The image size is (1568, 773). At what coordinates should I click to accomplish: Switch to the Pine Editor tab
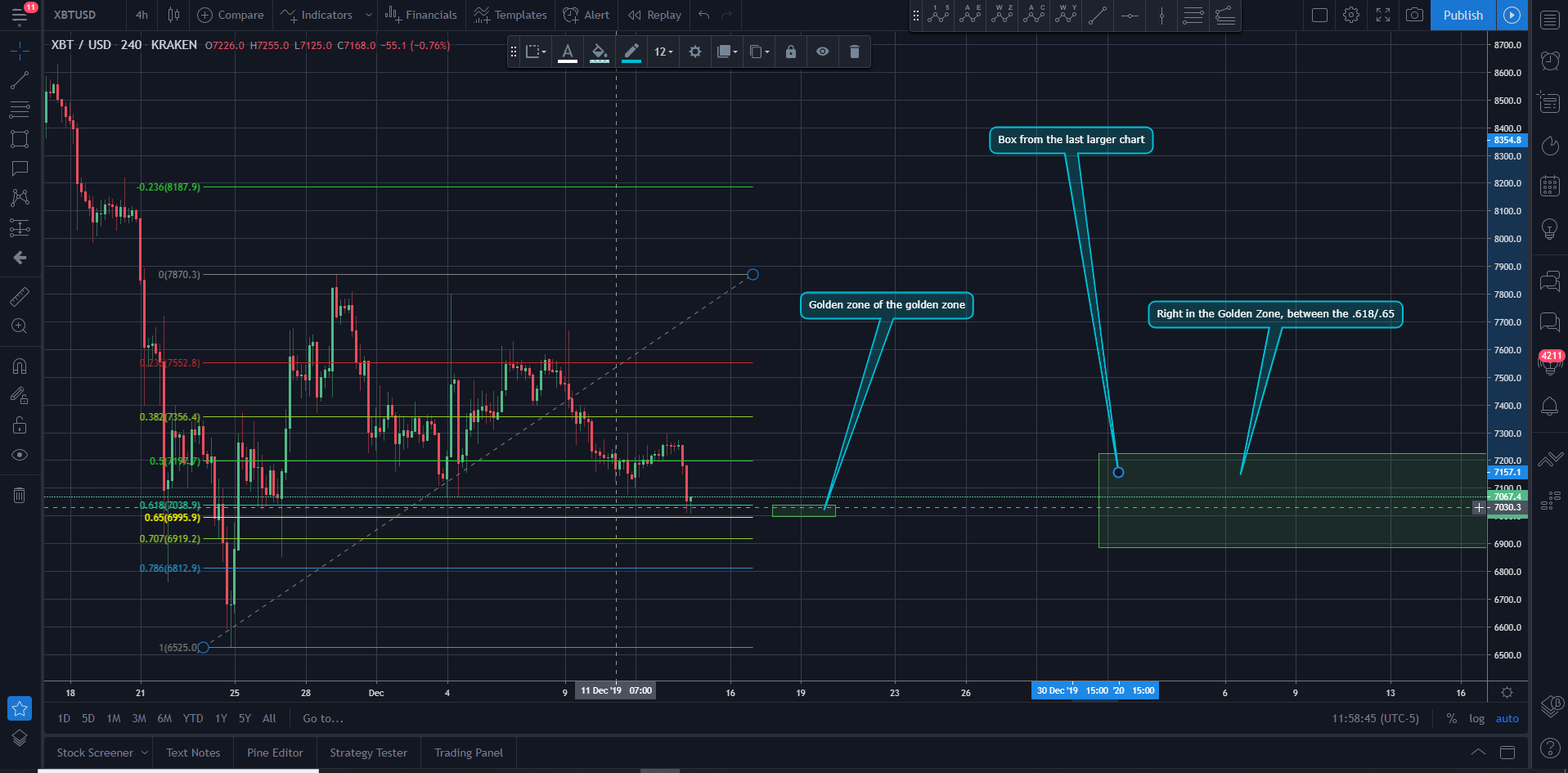point(275,753)
